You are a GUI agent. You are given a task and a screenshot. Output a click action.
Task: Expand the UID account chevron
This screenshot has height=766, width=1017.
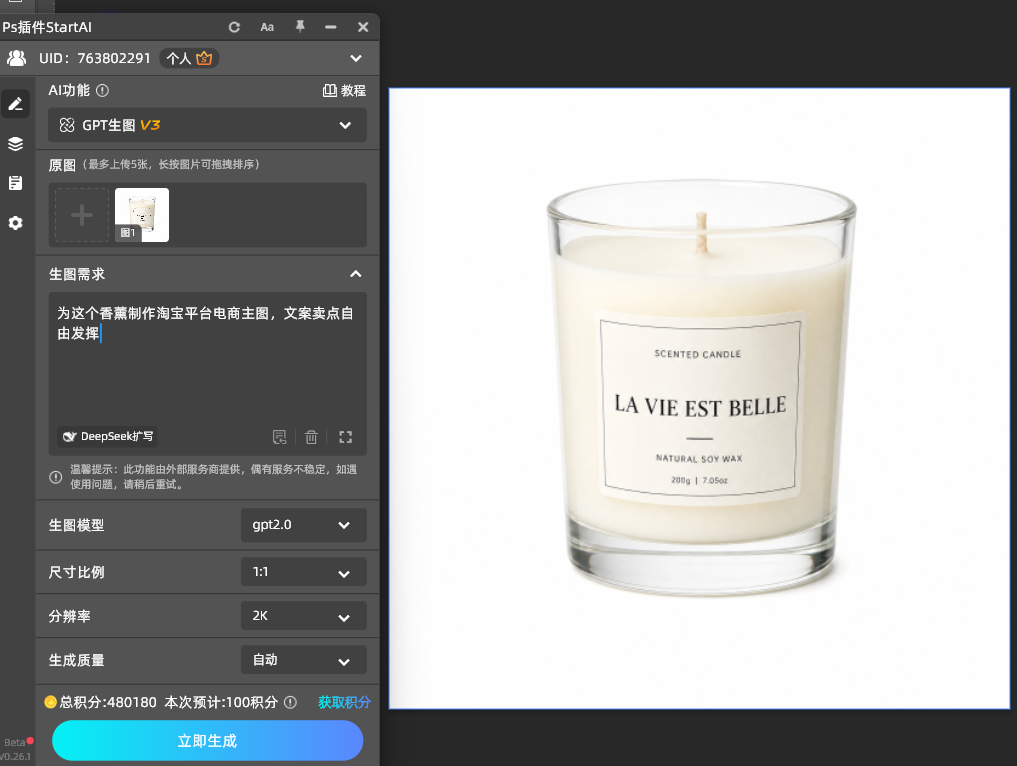pos(356,58)
